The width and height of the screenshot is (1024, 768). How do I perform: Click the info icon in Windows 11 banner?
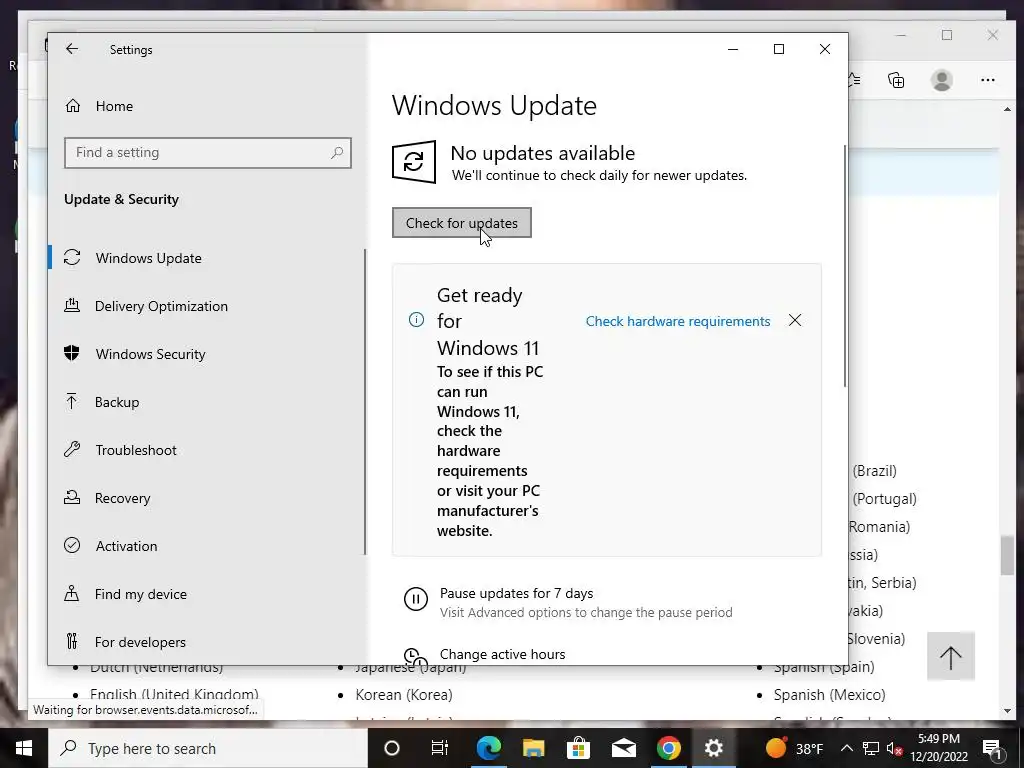(416, 319)
